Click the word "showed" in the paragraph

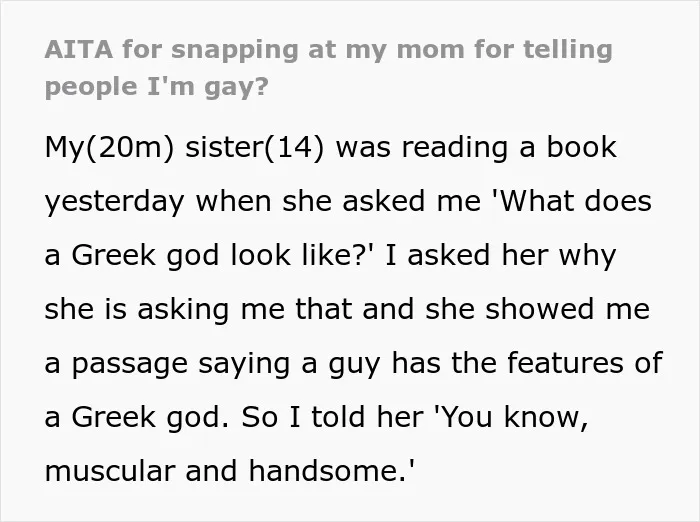click(539, 309)
